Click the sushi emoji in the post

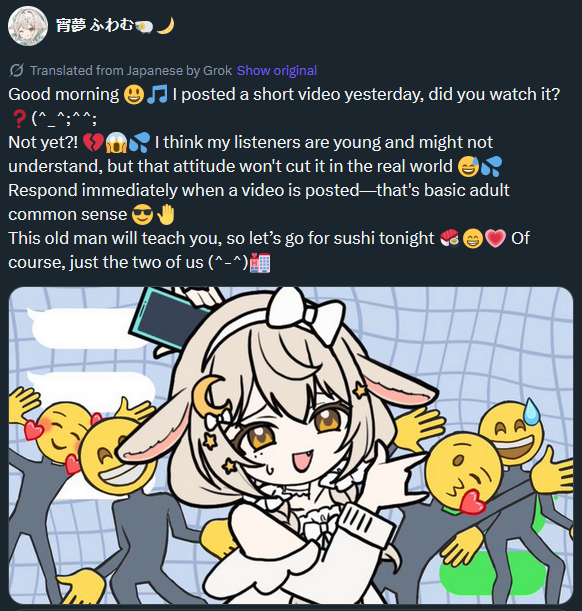(x=450, y=238)
